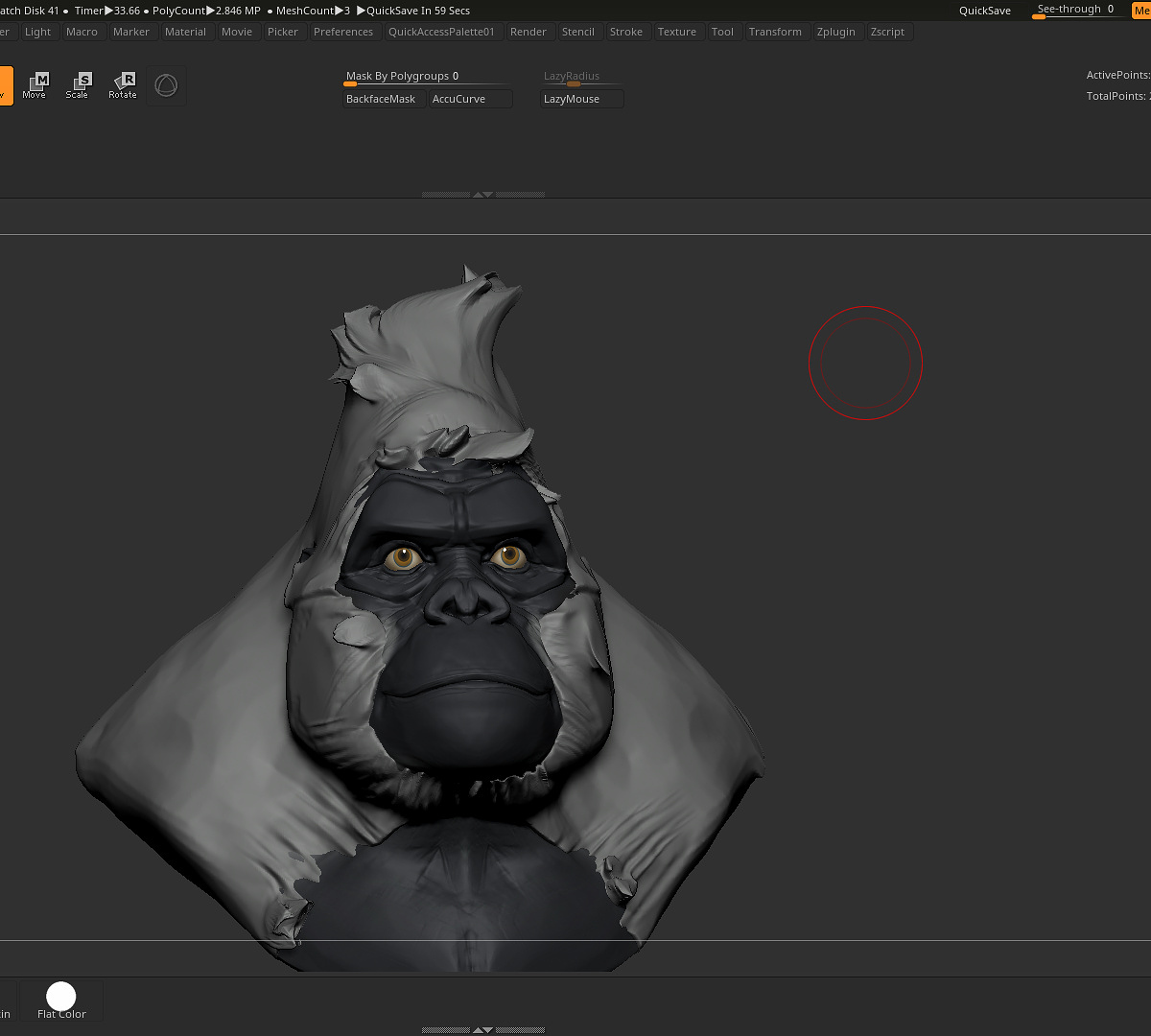Open the Macro menu

coord(82,32)
